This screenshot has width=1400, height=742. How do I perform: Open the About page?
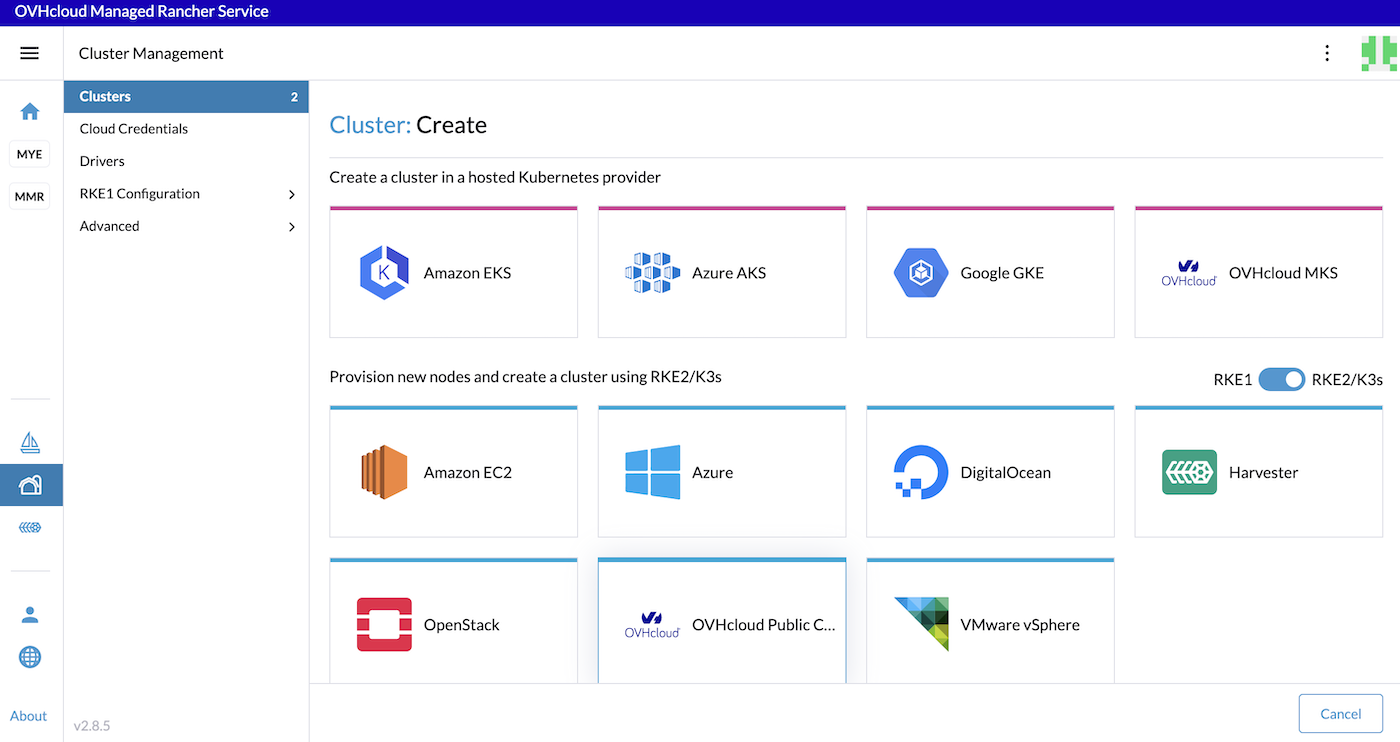[28, 715]
